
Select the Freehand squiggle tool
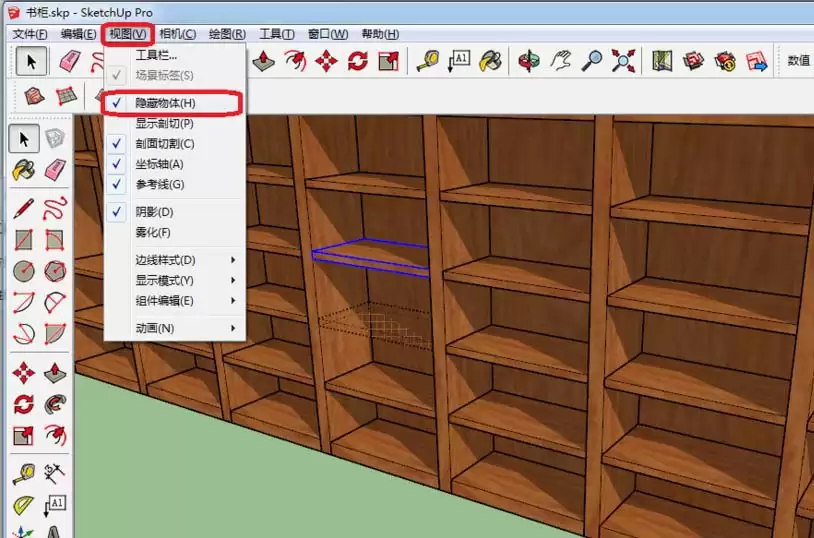(55, 209)
